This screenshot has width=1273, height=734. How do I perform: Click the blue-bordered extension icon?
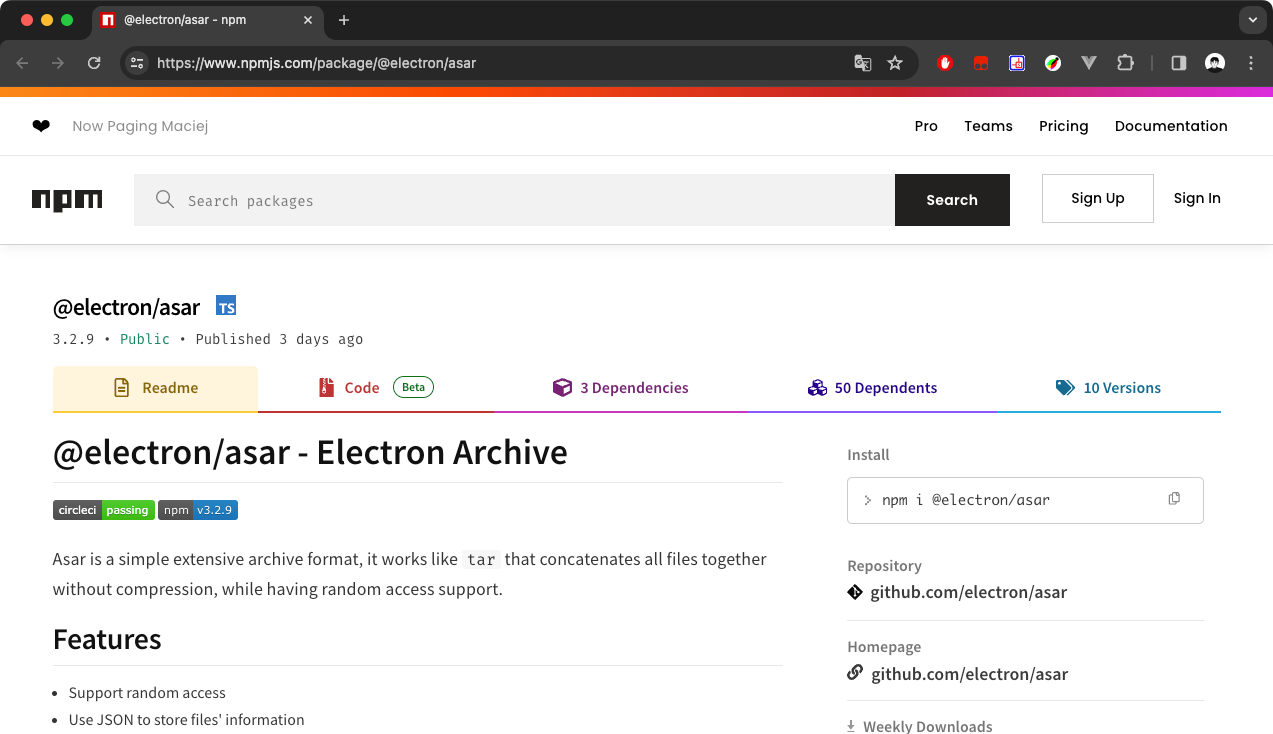(1017, 63)
